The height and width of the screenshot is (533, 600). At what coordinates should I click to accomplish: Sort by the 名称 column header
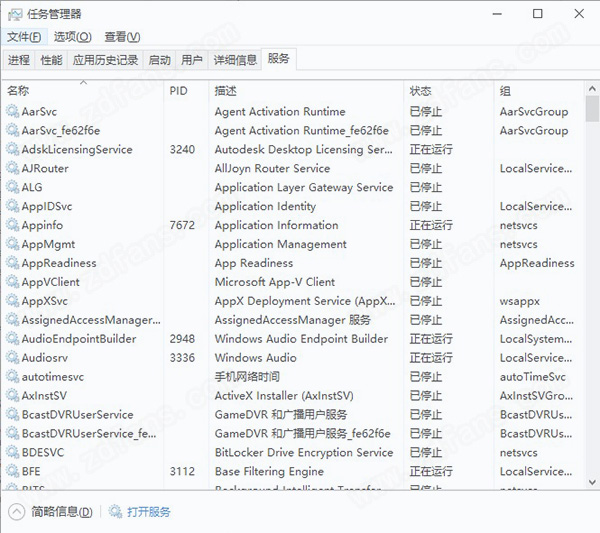(83, 91)
